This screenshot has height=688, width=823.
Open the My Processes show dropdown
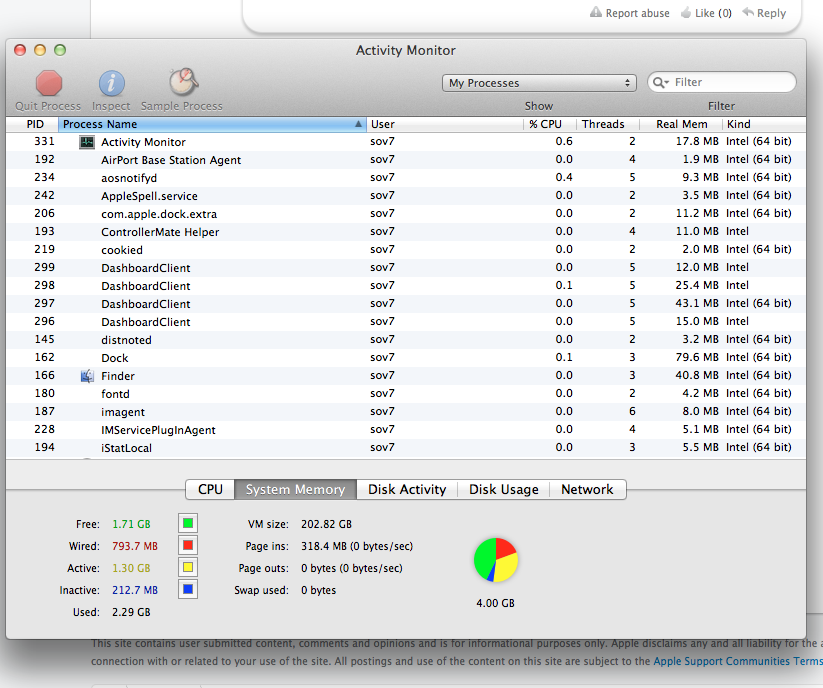coord(539,83)
